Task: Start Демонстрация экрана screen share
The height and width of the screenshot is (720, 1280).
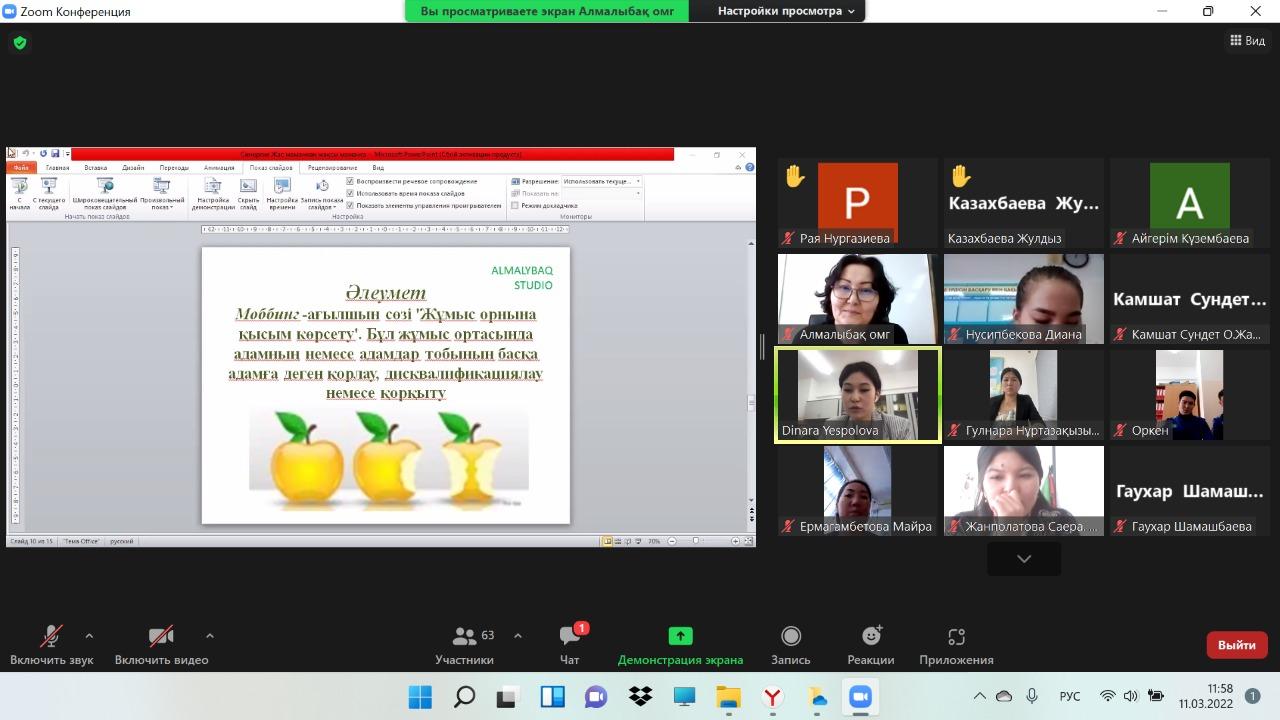Action: click(x=680, y=644)
